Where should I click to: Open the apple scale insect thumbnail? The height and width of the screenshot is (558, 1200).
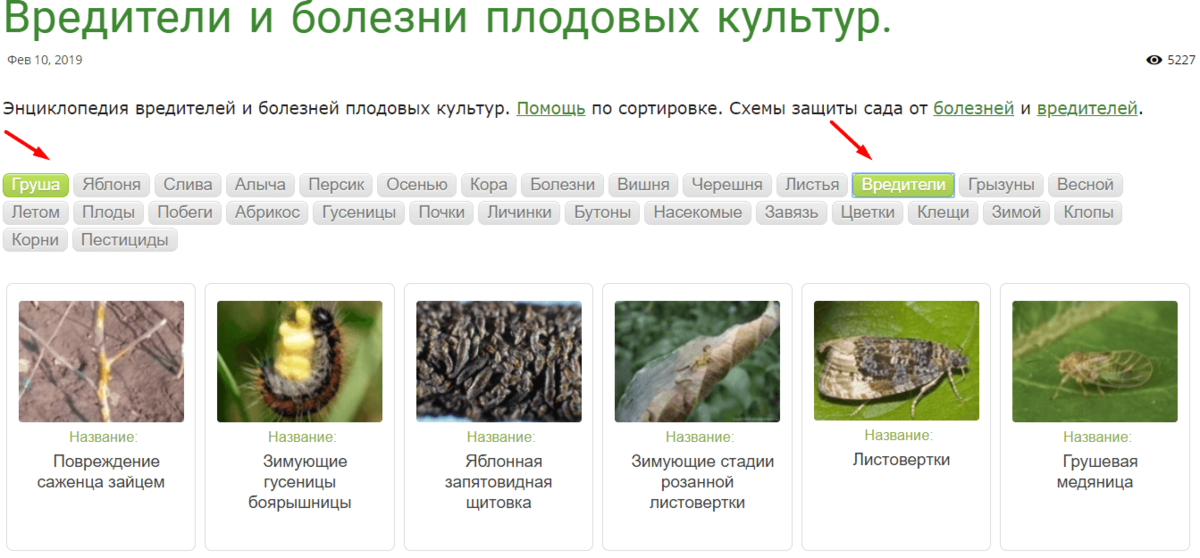tap(498, 361)
